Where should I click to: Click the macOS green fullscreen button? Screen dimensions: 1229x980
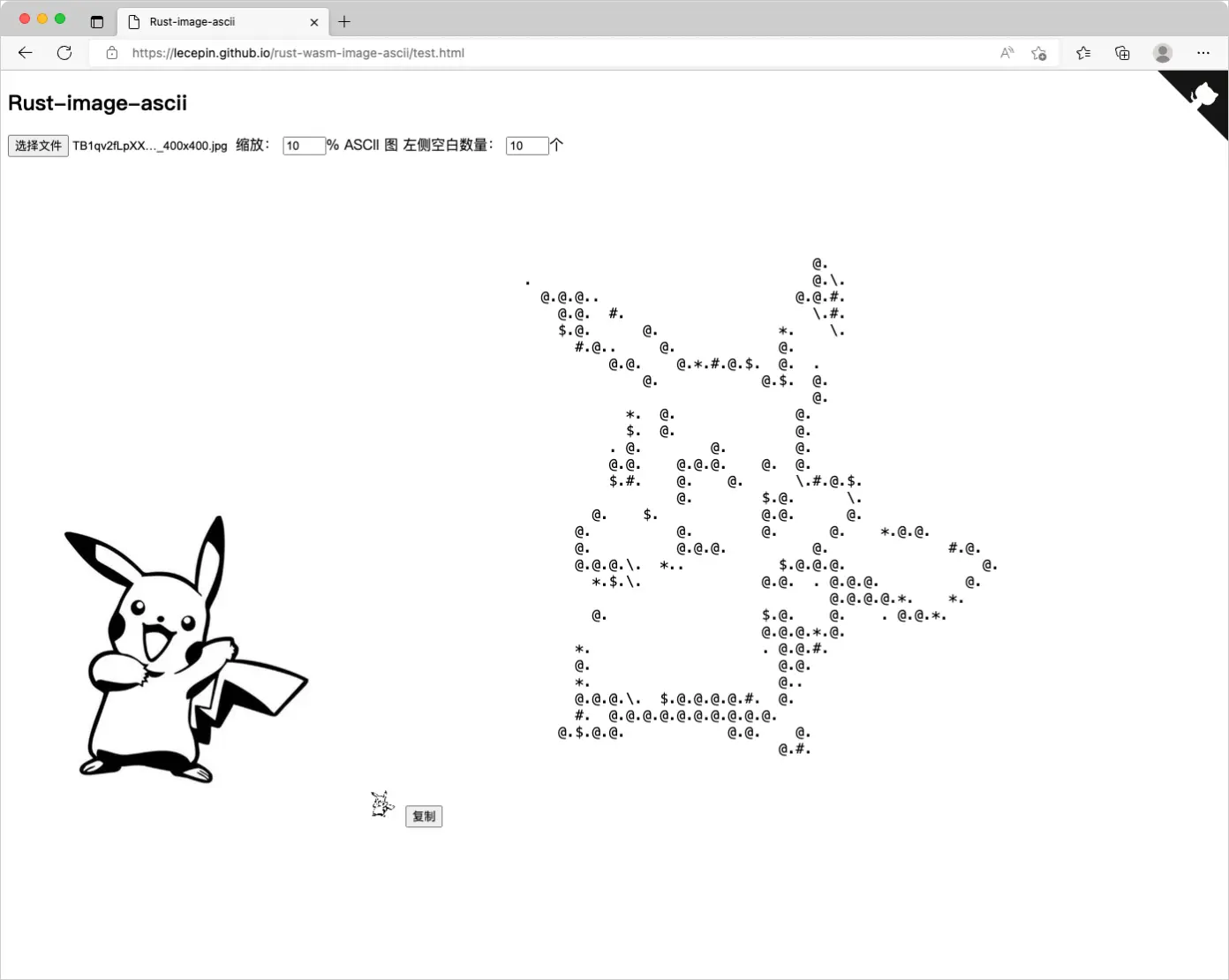(60, 19)
